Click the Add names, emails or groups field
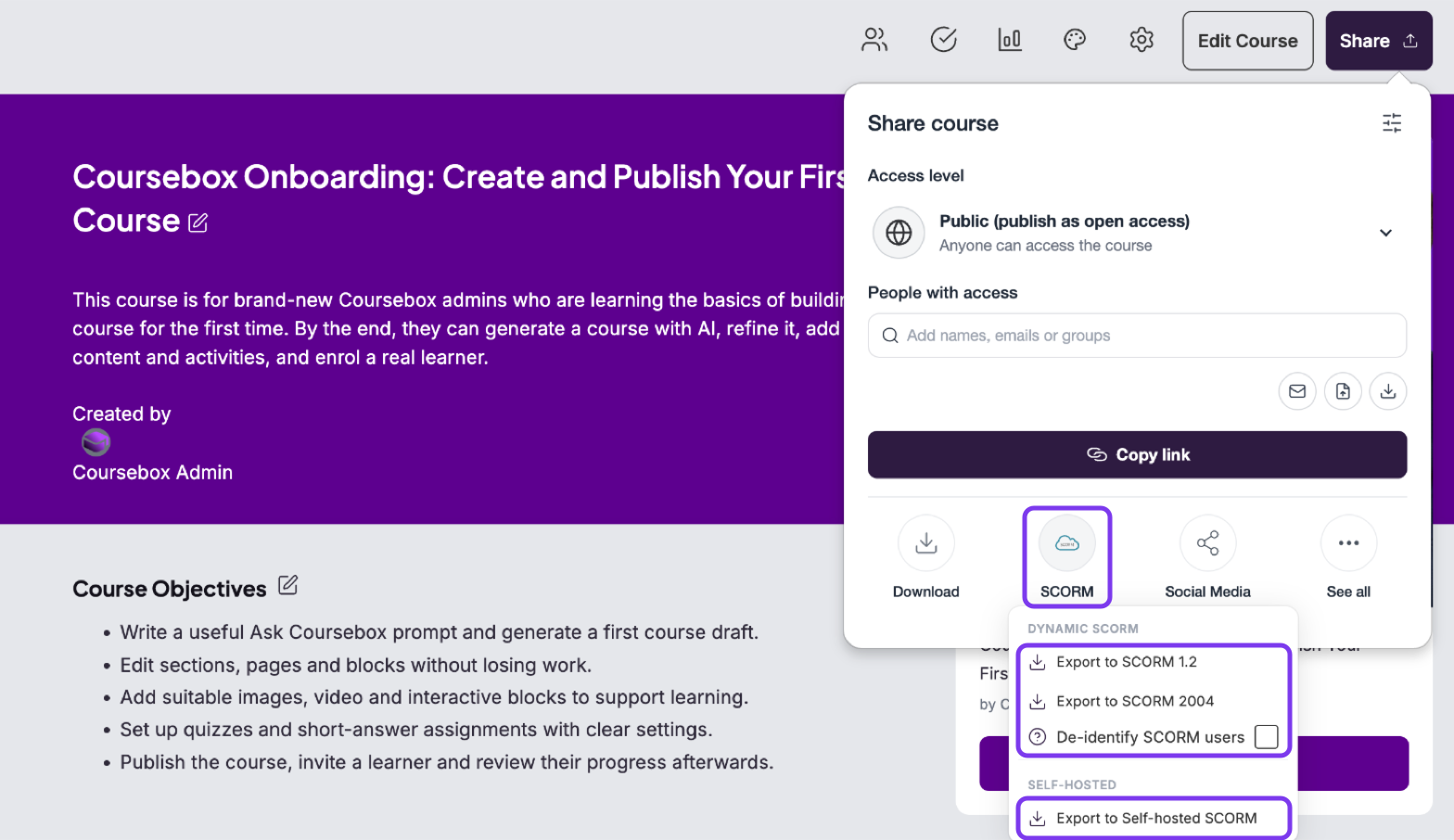 (1138, 336)
